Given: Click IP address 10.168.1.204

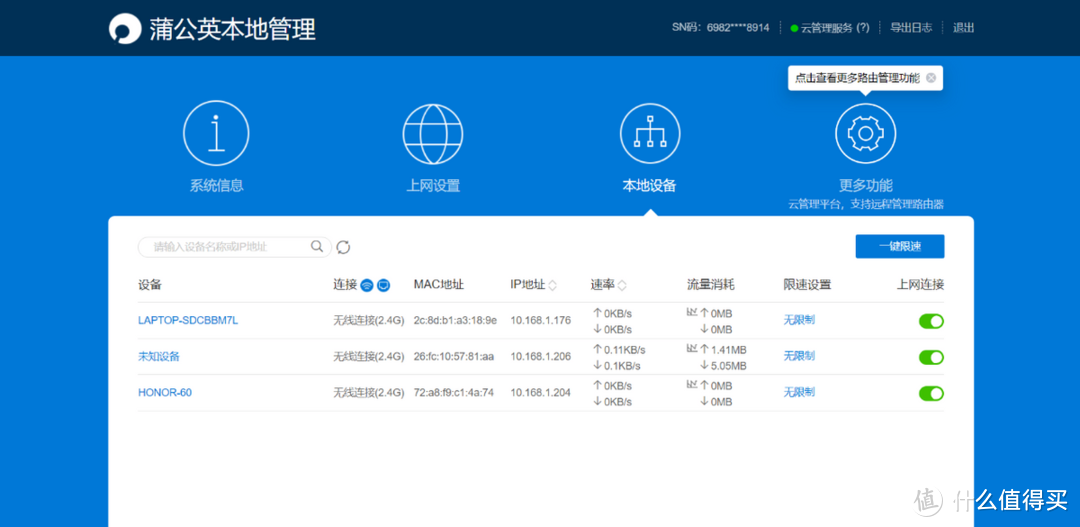Looking at the screenshot, I should click(541, 393).
